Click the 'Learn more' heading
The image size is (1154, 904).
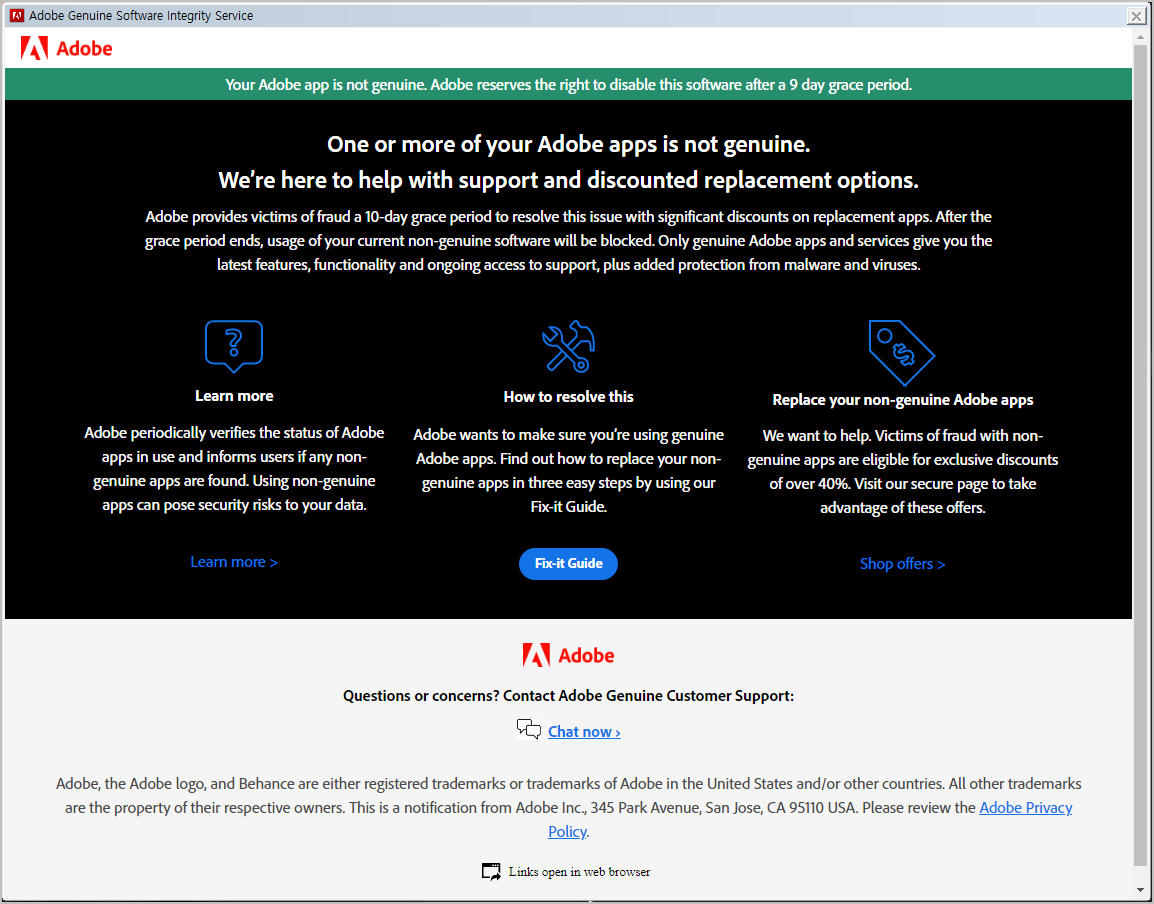234,396
